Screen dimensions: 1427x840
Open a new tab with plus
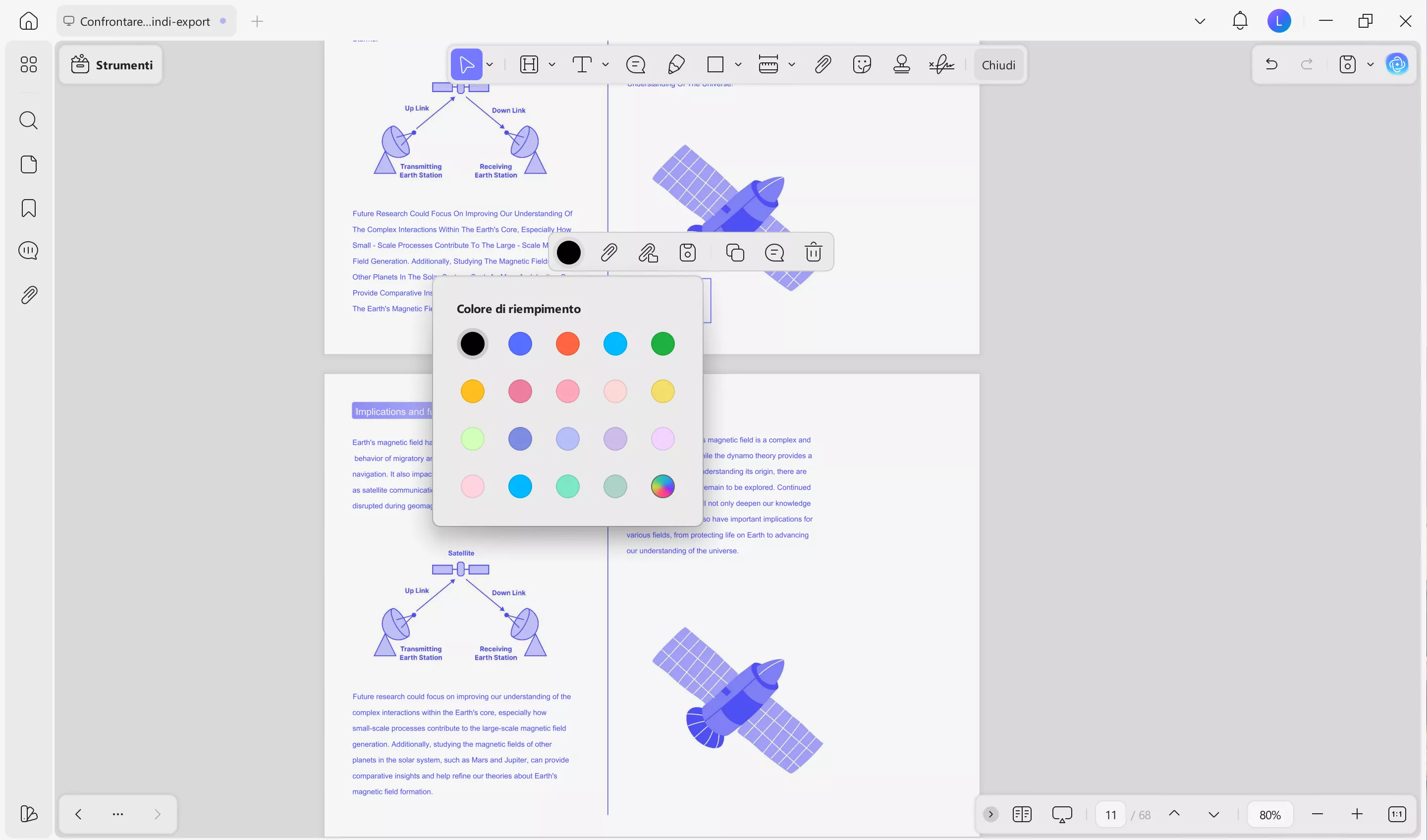257,21
